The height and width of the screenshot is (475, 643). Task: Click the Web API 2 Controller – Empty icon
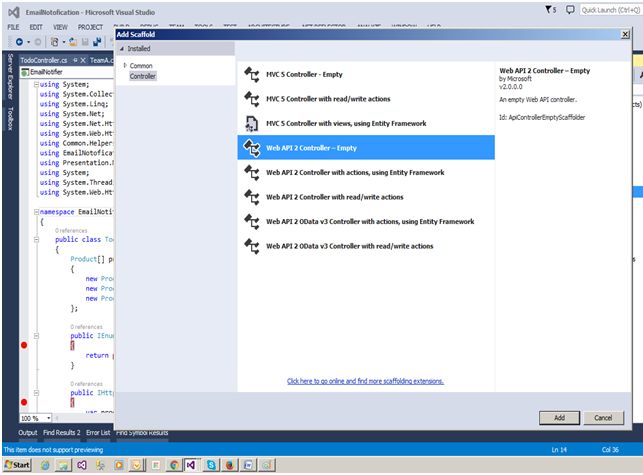point(252,148)
